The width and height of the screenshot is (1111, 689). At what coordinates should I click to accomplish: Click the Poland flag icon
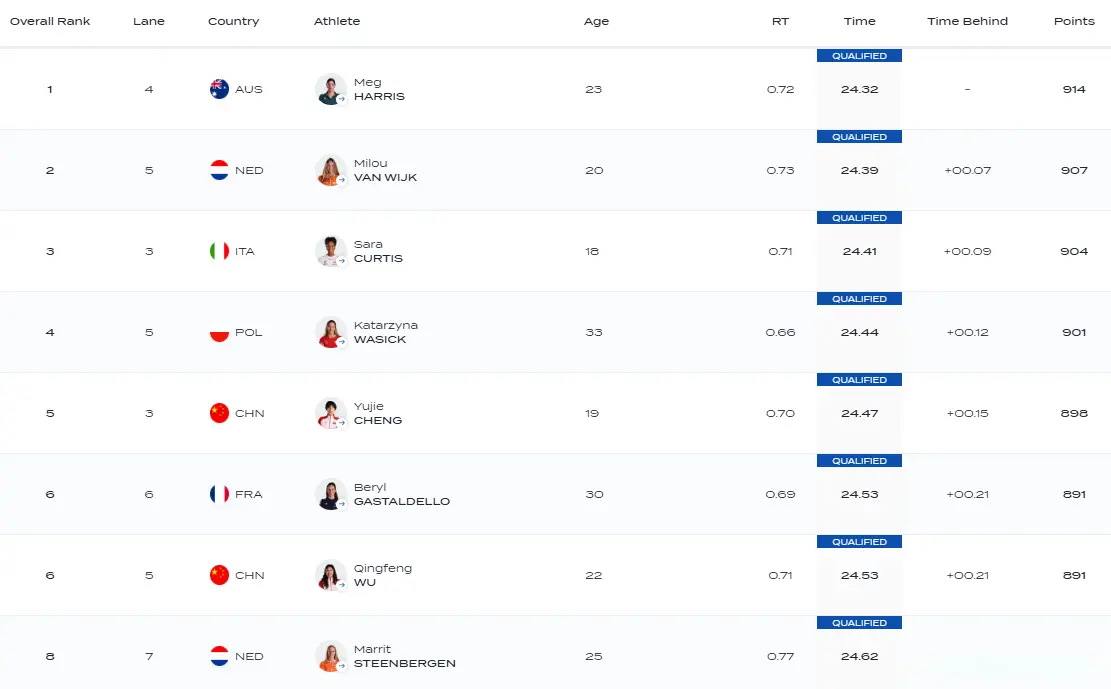219,332
